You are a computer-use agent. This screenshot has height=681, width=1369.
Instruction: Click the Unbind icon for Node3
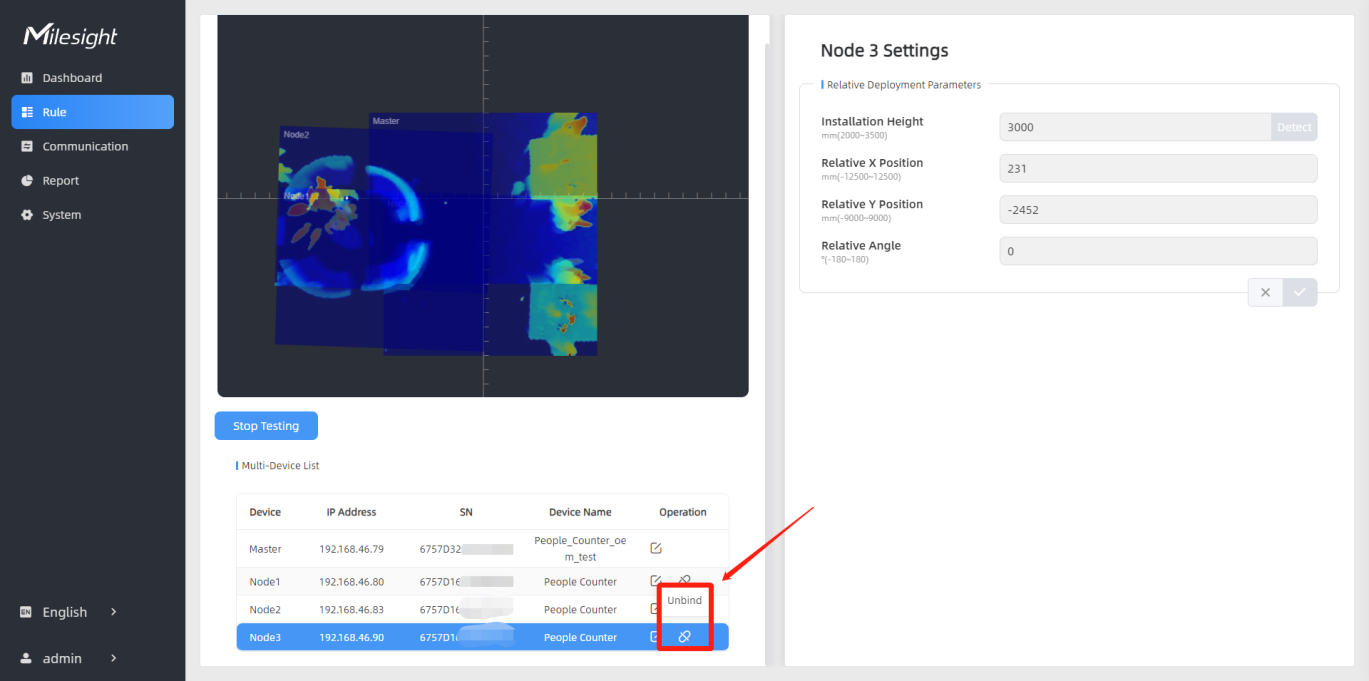pos(685,637)
